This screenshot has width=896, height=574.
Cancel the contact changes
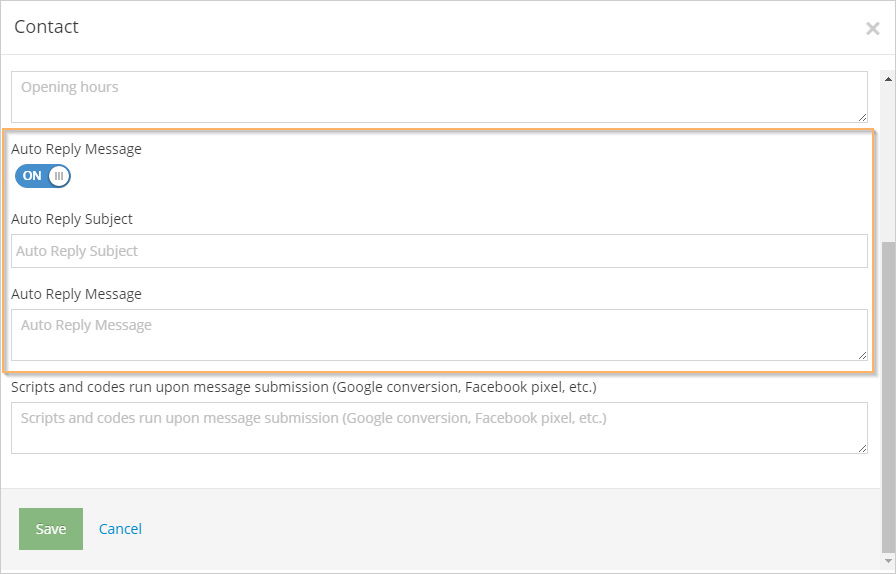[x=120, y=529]
